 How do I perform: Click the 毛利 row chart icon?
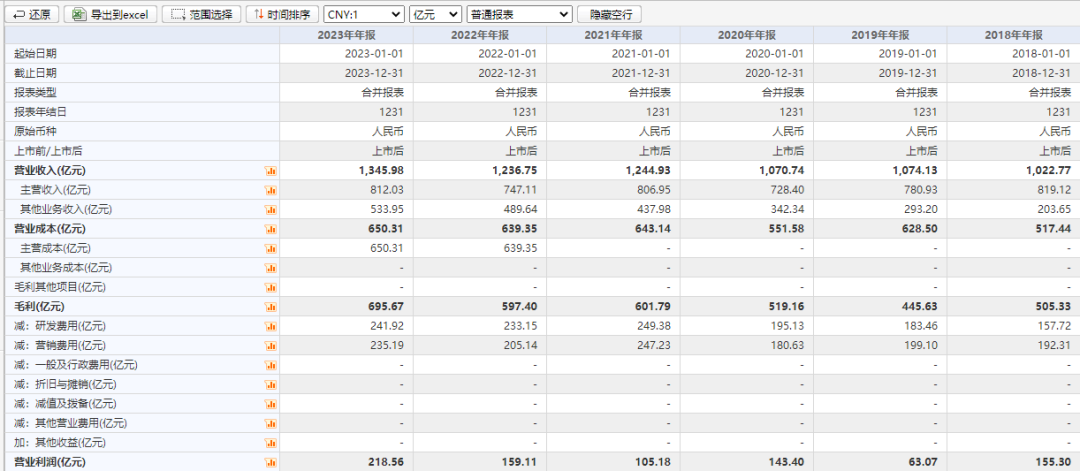coord(270,306)
